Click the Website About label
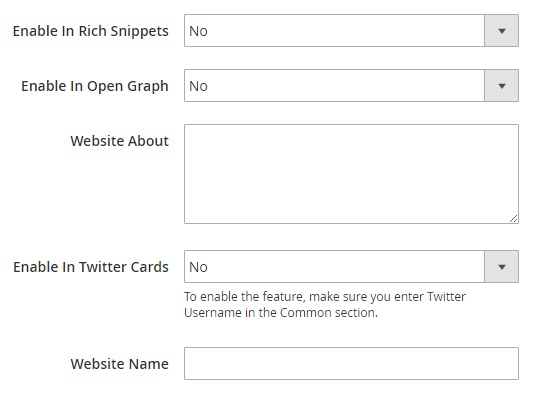Screen dimensions: 537x395 point(120,141)
